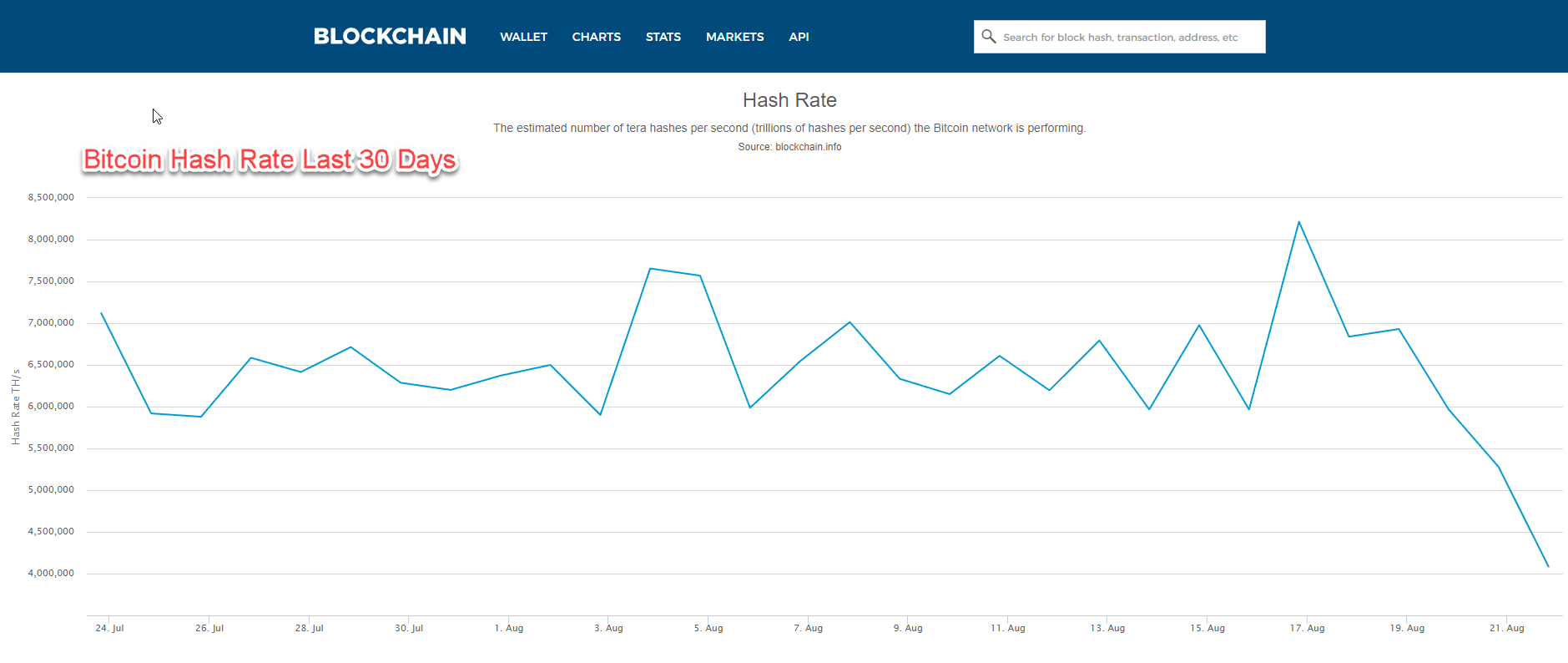Click the 7,500,000 y-axis label
1568x663 pixels.
[x=51, y=281]
